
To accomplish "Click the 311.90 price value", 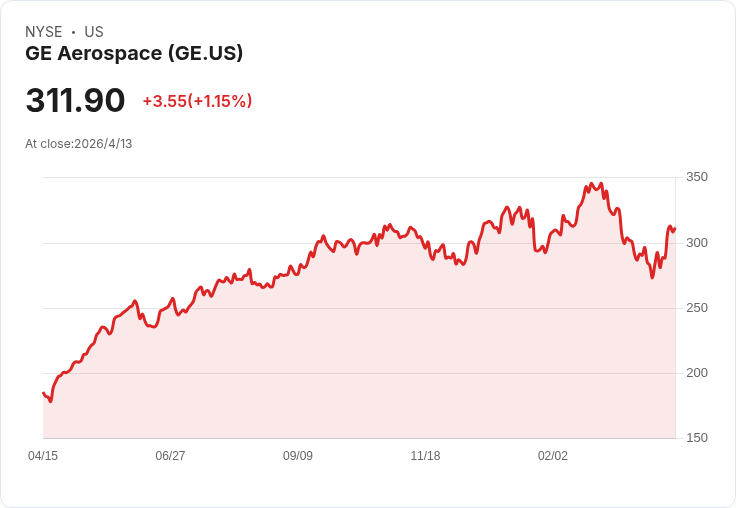I will tap(75, 100).
